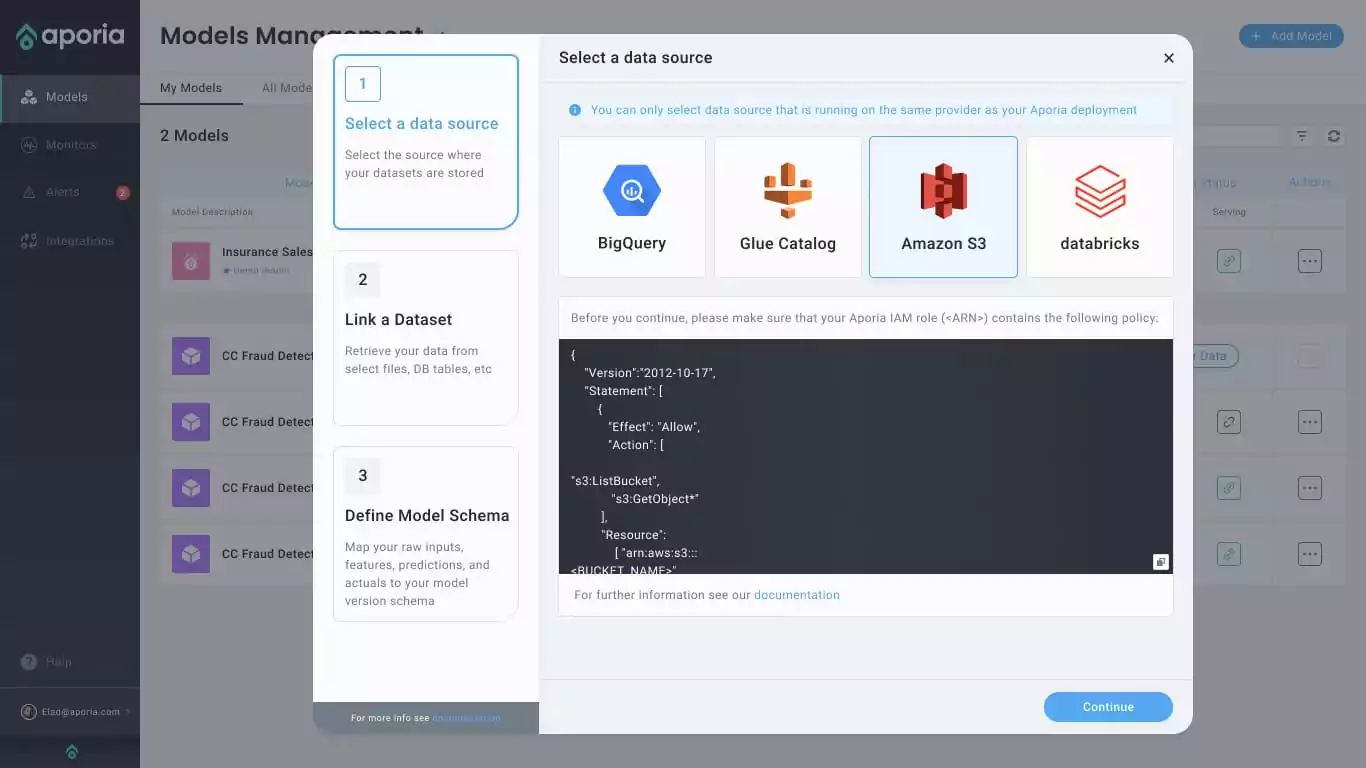Click the Add Model button

click(1291, 37)
